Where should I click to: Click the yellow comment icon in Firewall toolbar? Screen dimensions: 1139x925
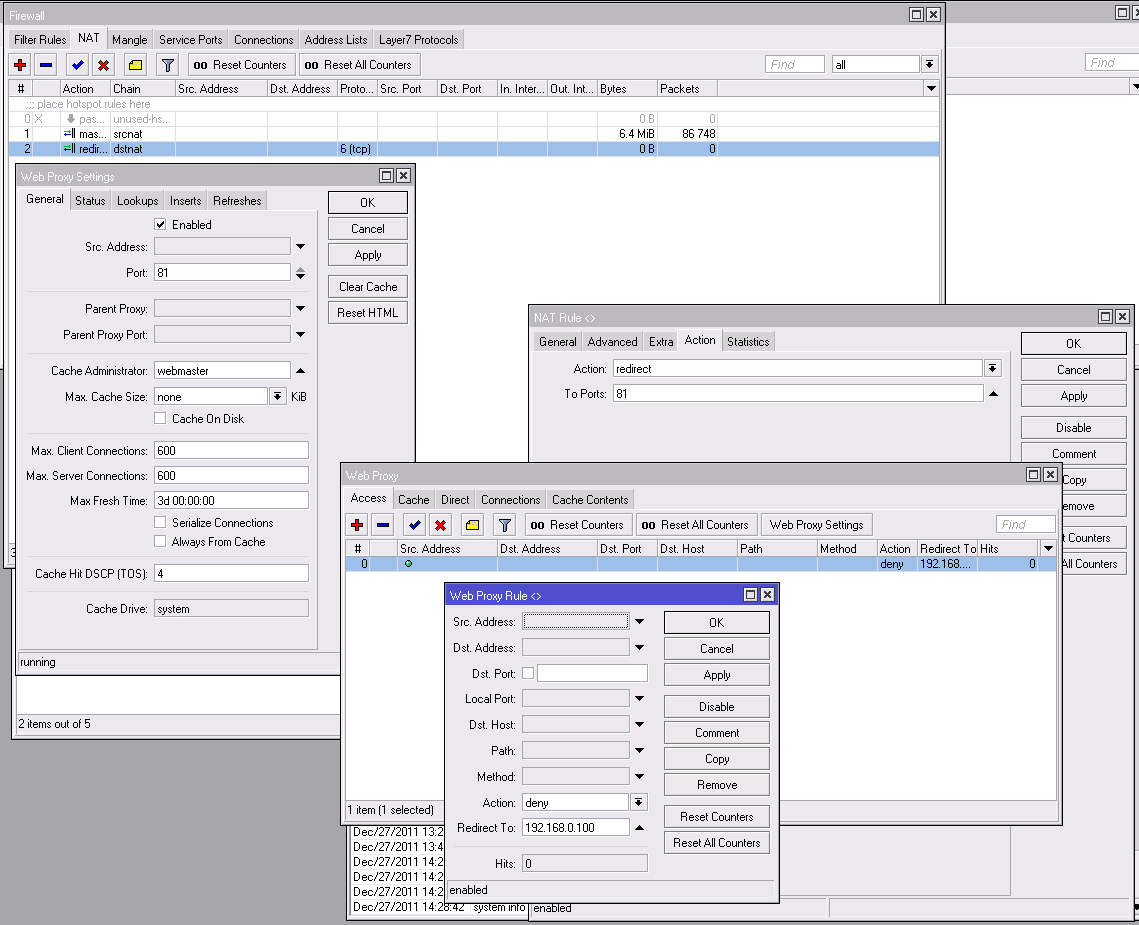coord(135,65)
